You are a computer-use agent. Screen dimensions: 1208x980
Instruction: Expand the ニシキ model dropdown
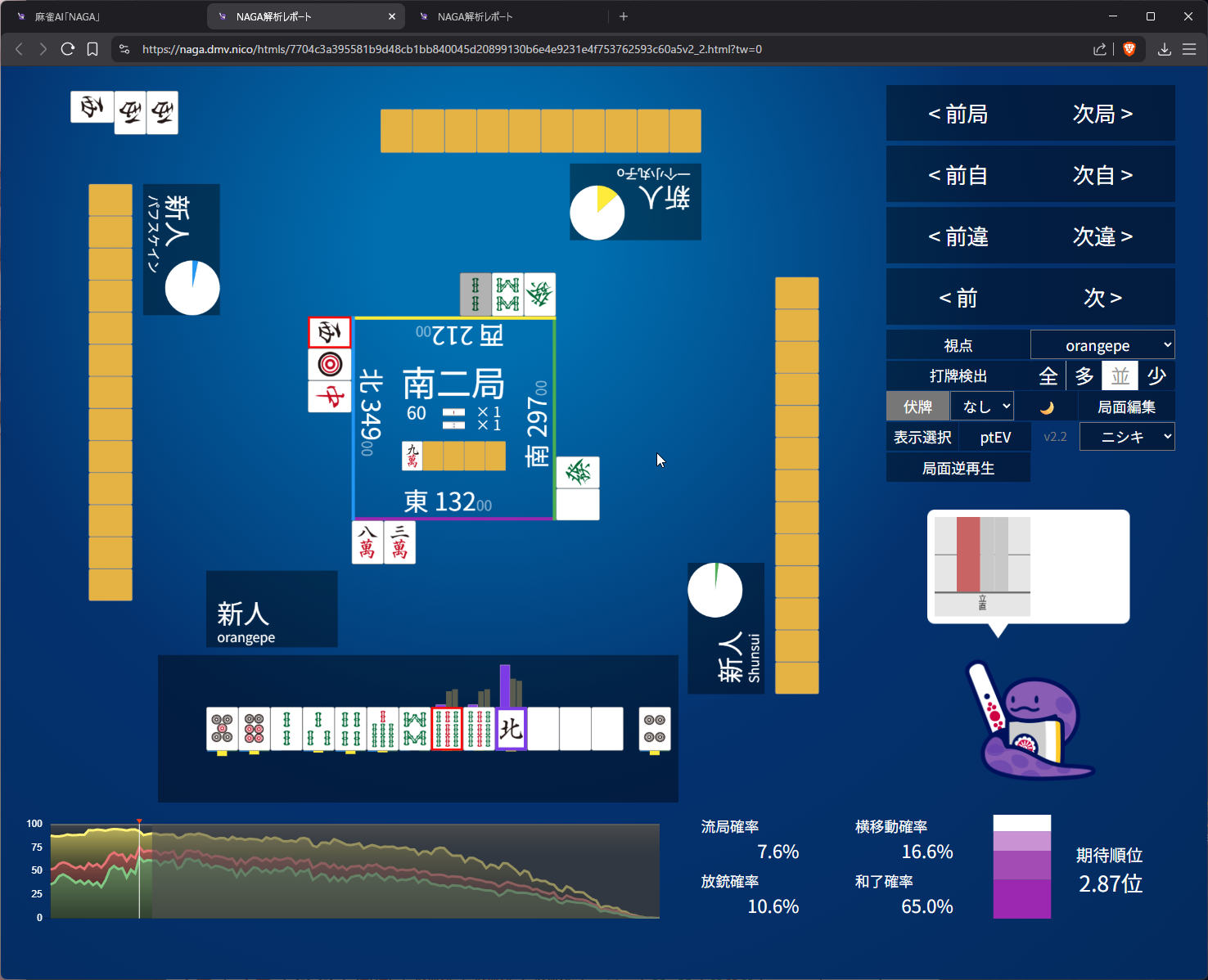(1126, 437)
